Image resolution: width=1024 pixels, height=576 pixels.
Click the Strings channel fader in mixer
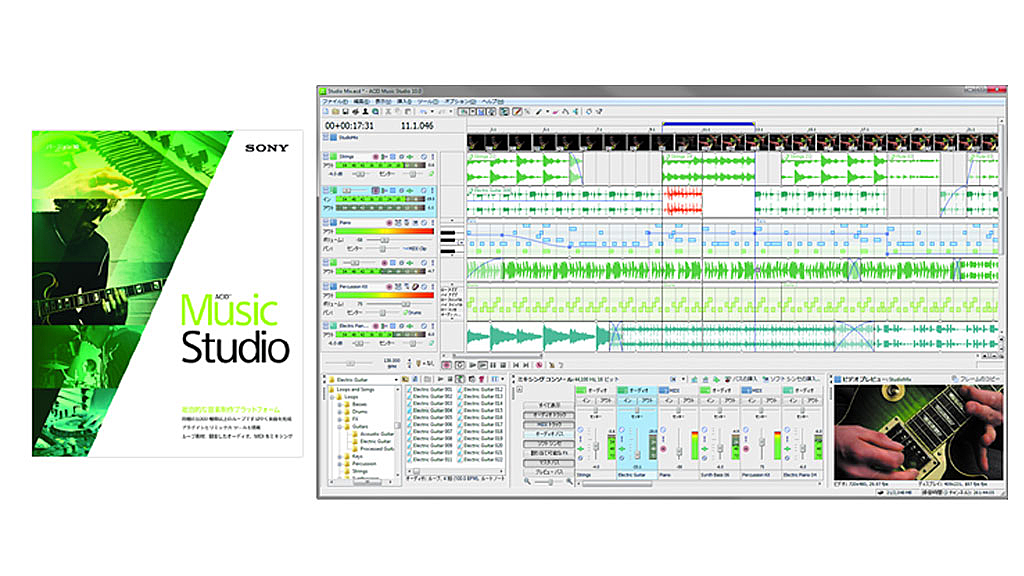click(x=596, y=447)
